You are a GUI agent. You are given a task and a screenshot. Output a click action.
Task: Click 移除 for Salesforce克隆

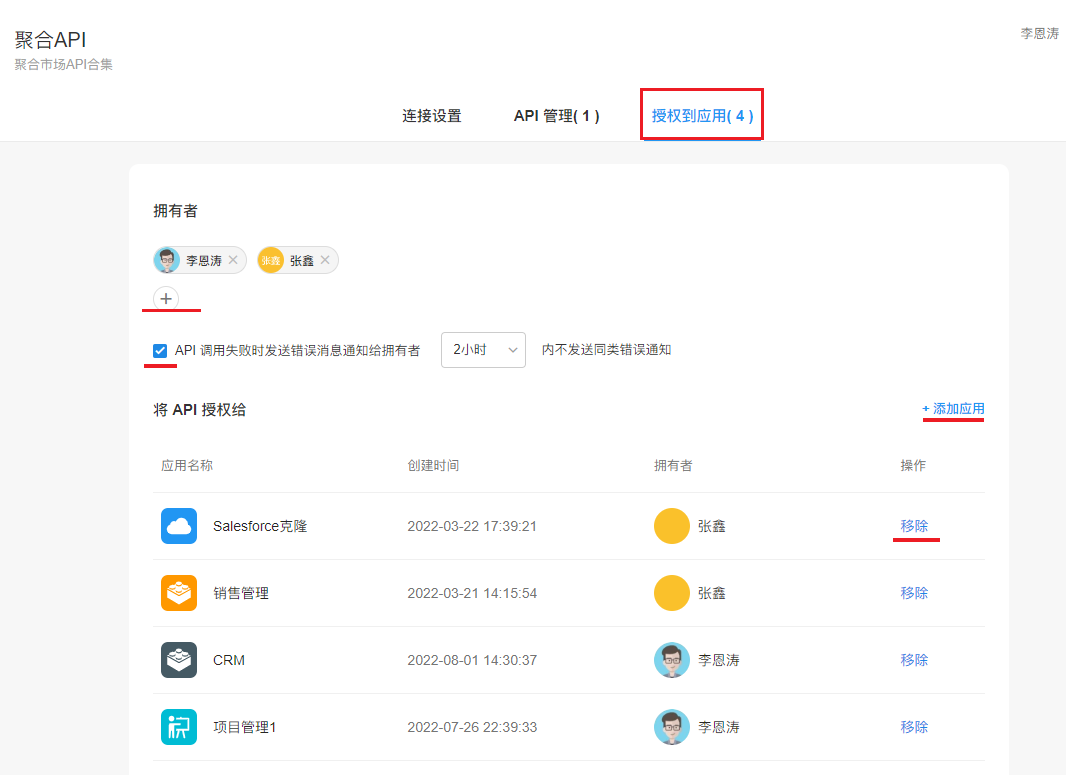(x=914, y=526)
